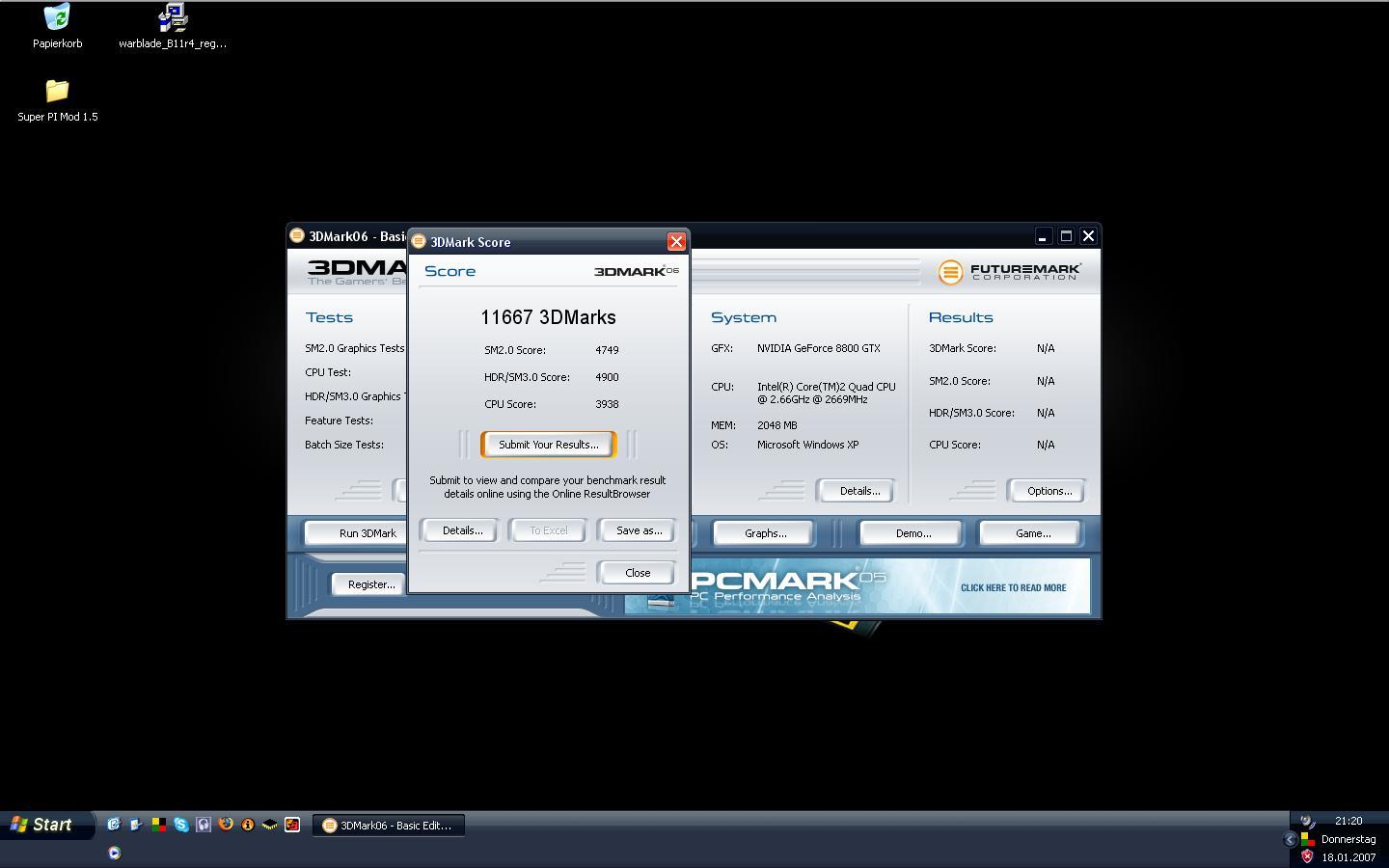Click the 3DMark Score dialog title icon
Screen dimensions: 1389x868
click(x=419, y=241)
